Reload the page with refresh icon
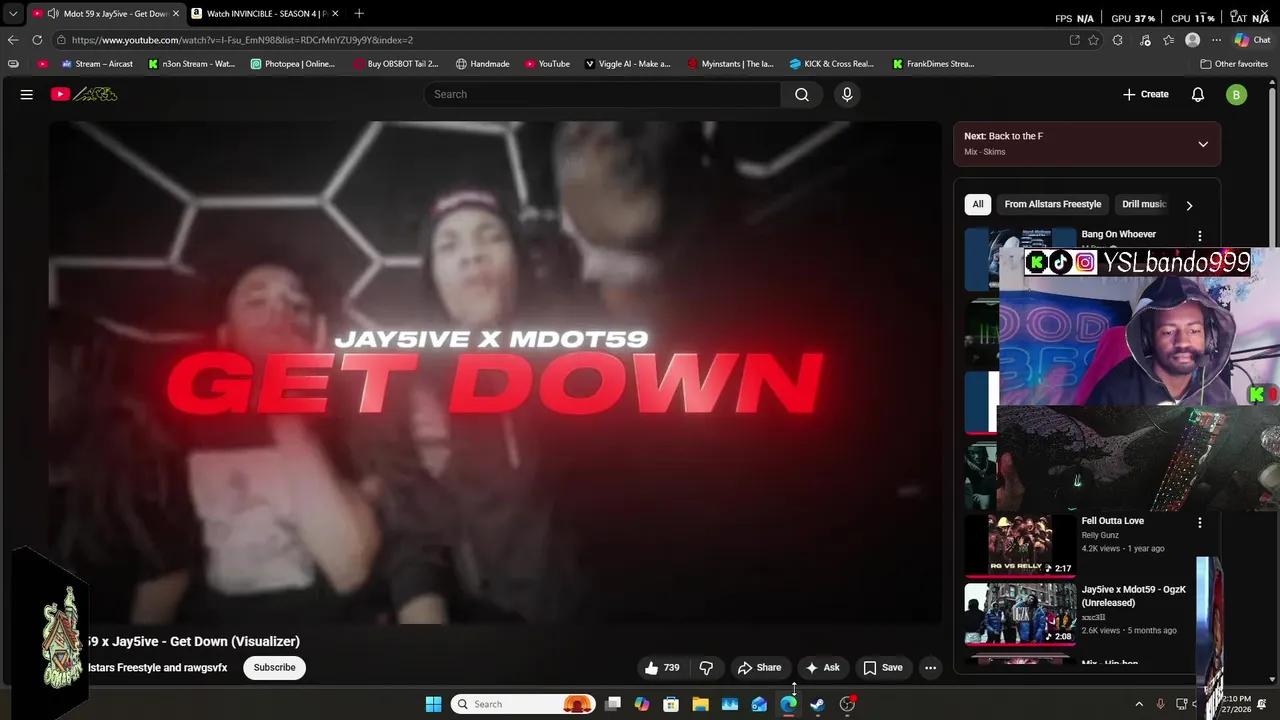The width and height of the screenshot is (1280, 720). (x=37, y=40)
